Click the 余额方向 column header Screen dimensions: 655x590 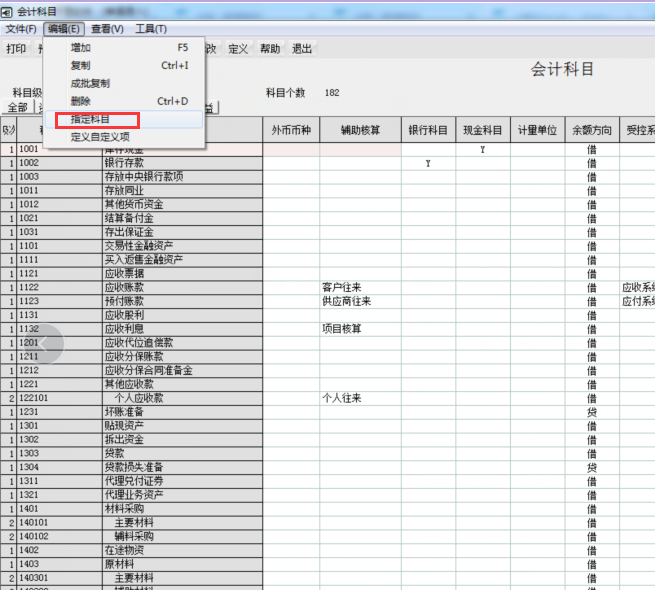tap(592, 130)
